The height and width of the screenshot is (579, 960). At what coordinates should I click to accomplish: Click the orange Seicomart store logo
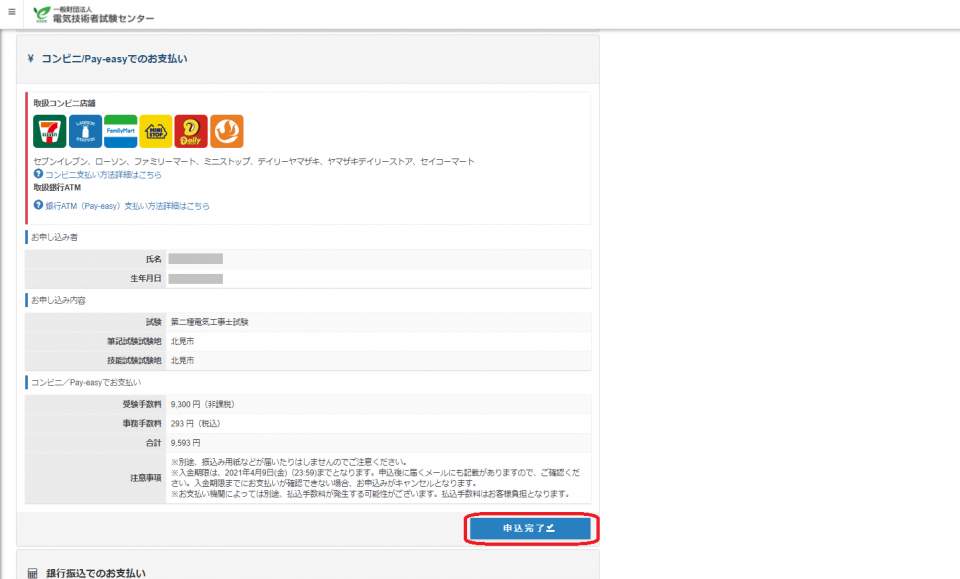[x=226, y=131]
